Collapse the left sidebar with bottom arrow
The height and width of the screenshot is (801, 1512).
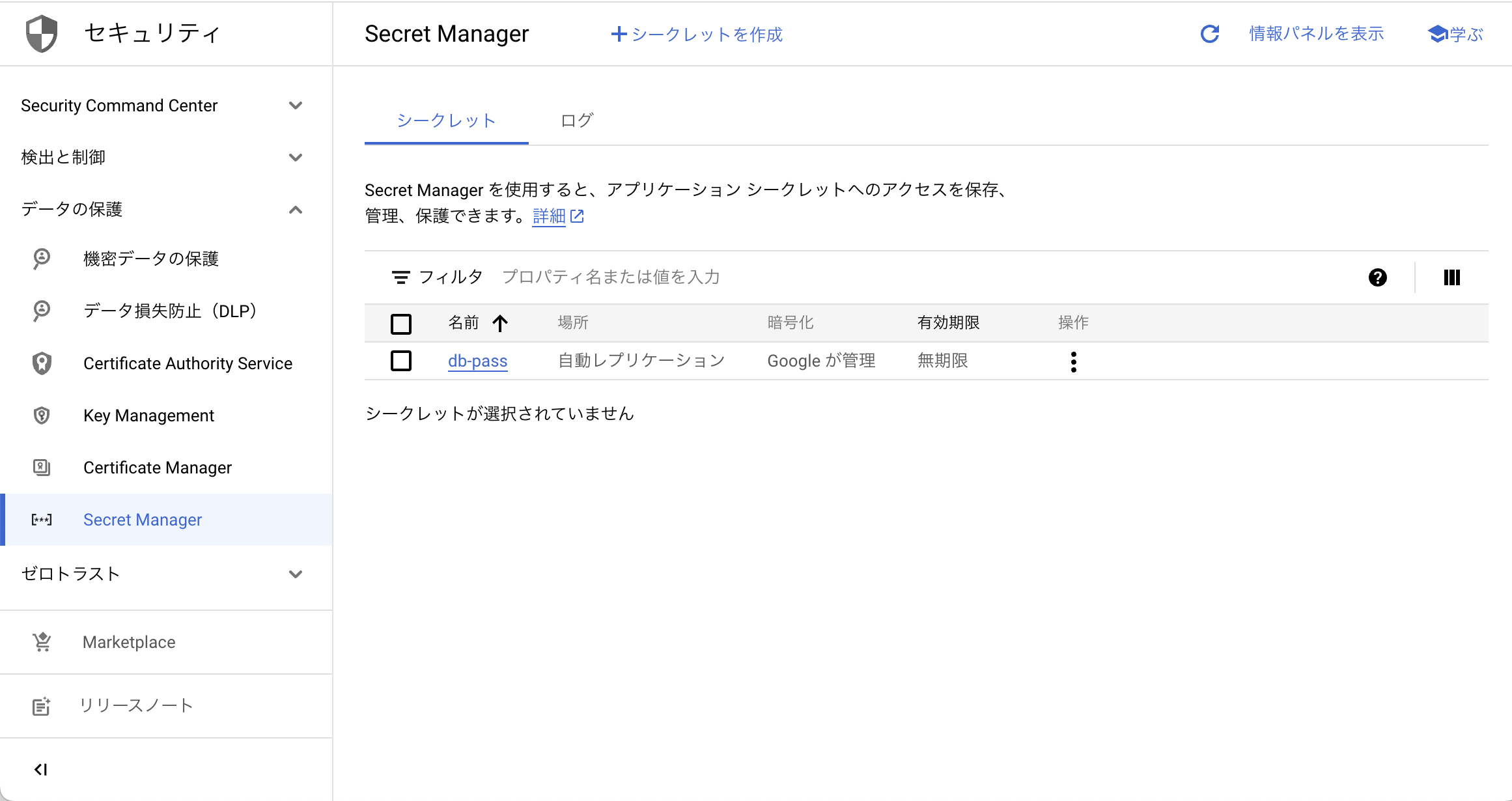tap(42, 768)
